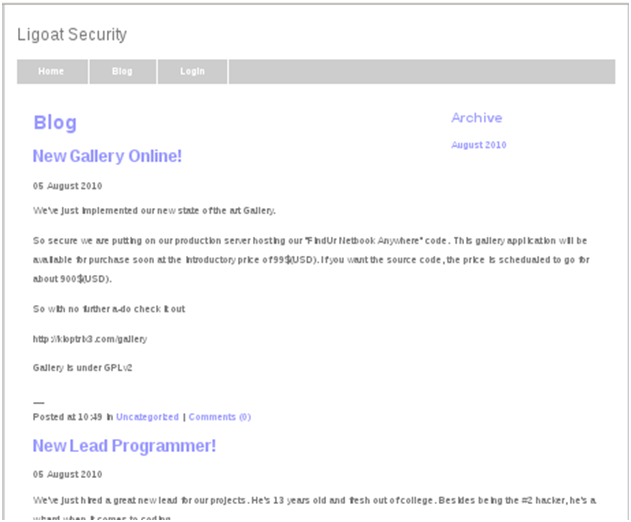631x522 pixels.
Task: Click the date under 'New Gallery Online!'
Action: pos(67,186)
